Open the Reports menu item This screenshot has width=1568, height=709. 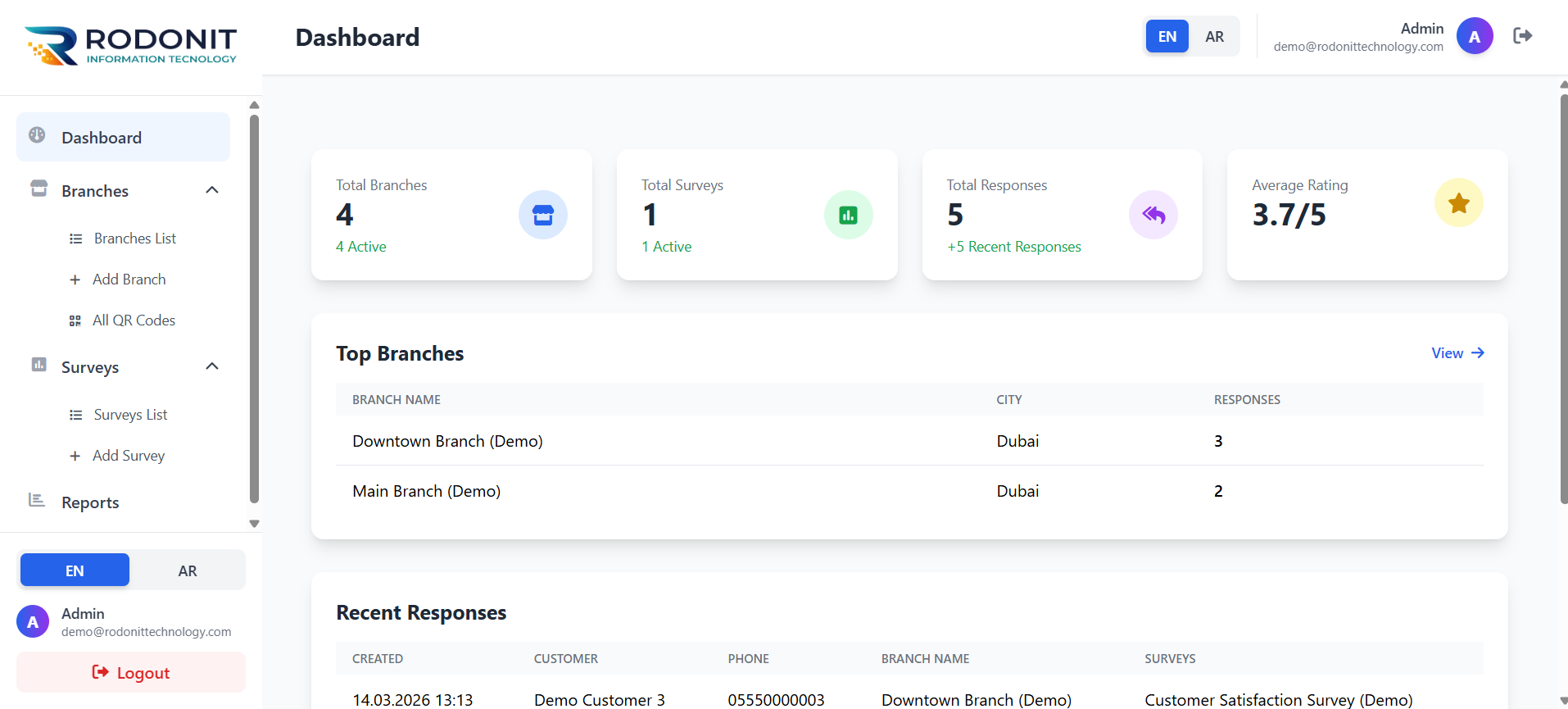pos(90,502)
